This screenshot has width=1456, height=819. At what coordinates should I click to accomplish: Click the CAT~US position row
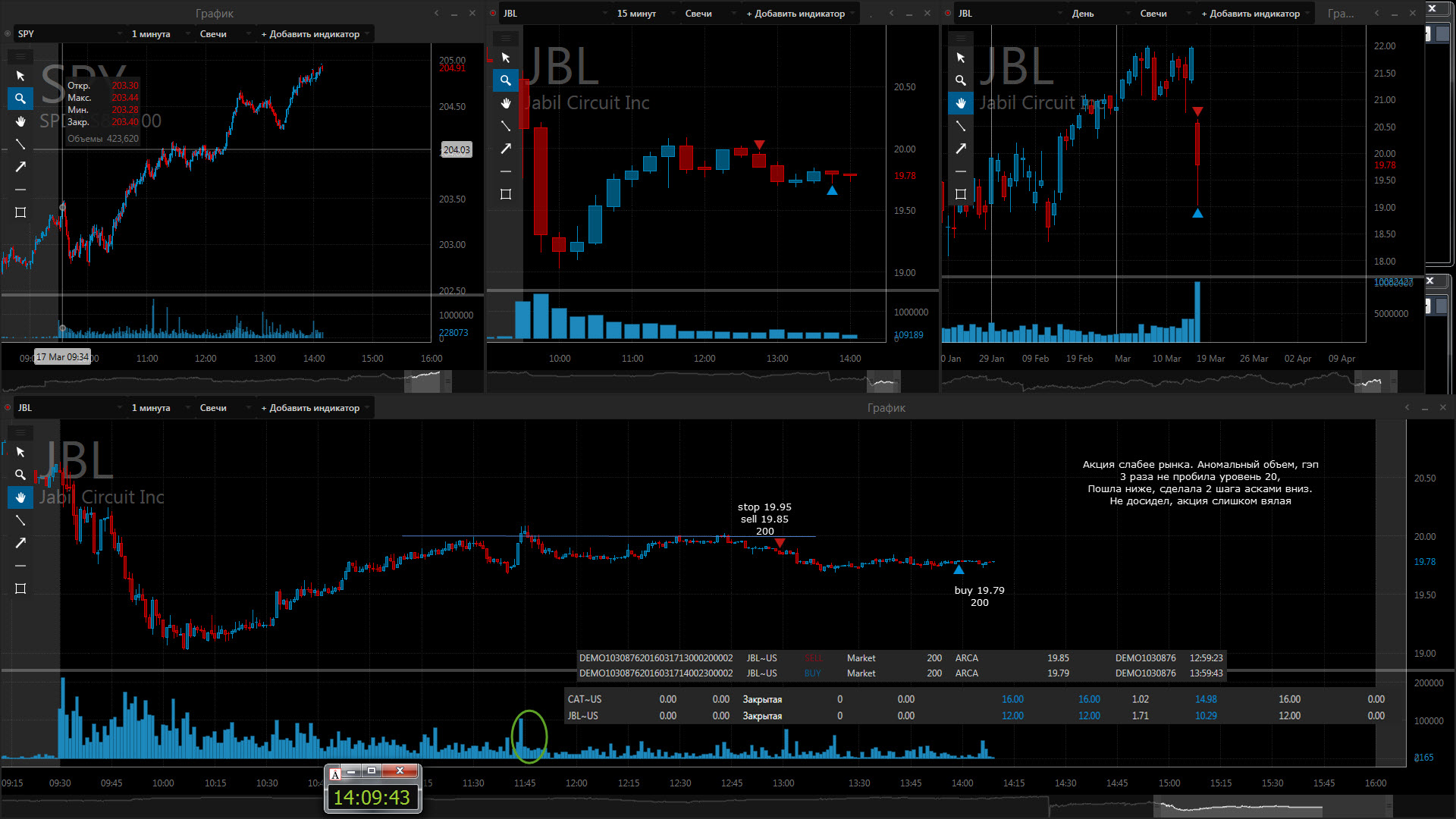(x=977, y=699)
